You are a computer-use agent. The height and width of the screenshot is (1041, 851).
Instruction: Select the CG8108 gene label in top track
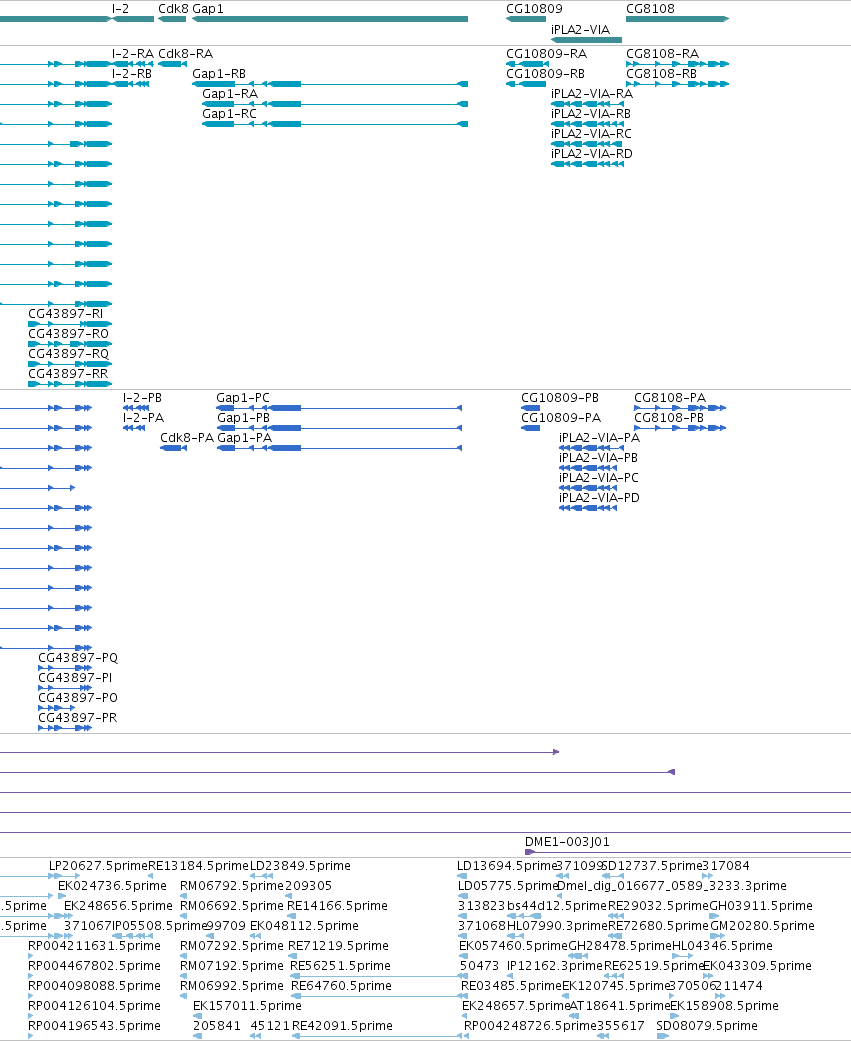pos(651,9)
